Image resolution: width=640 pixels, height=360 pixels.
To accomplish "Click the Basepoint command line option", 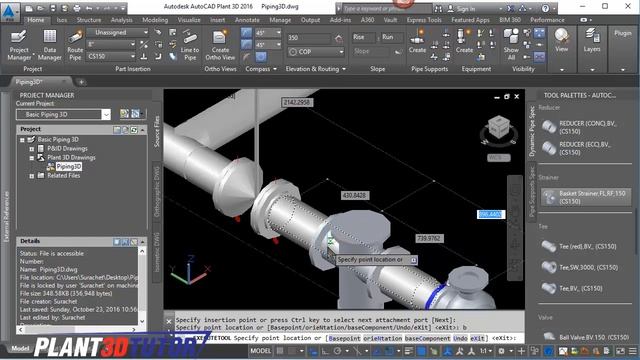I will pyautogui.click(x=344, y=338).
